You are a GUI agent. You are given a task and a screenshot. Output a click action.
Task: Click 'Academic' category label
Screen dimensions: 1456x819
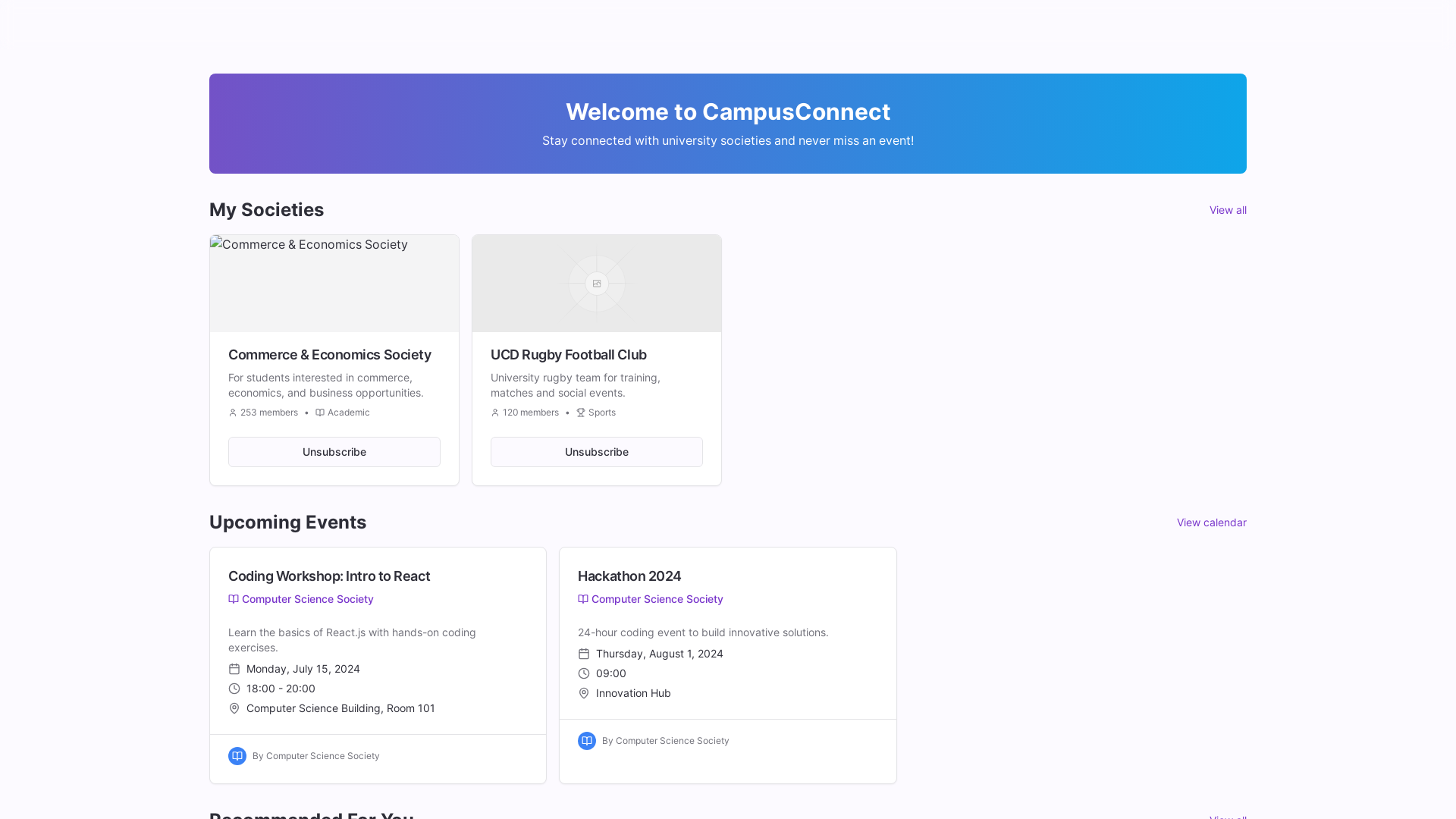pyautogui.click(x=349, y=413)
